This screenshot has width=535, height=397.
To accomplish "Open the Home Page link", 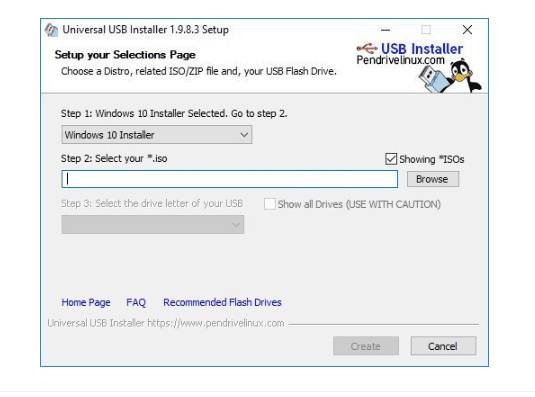I will pos(86,302).
